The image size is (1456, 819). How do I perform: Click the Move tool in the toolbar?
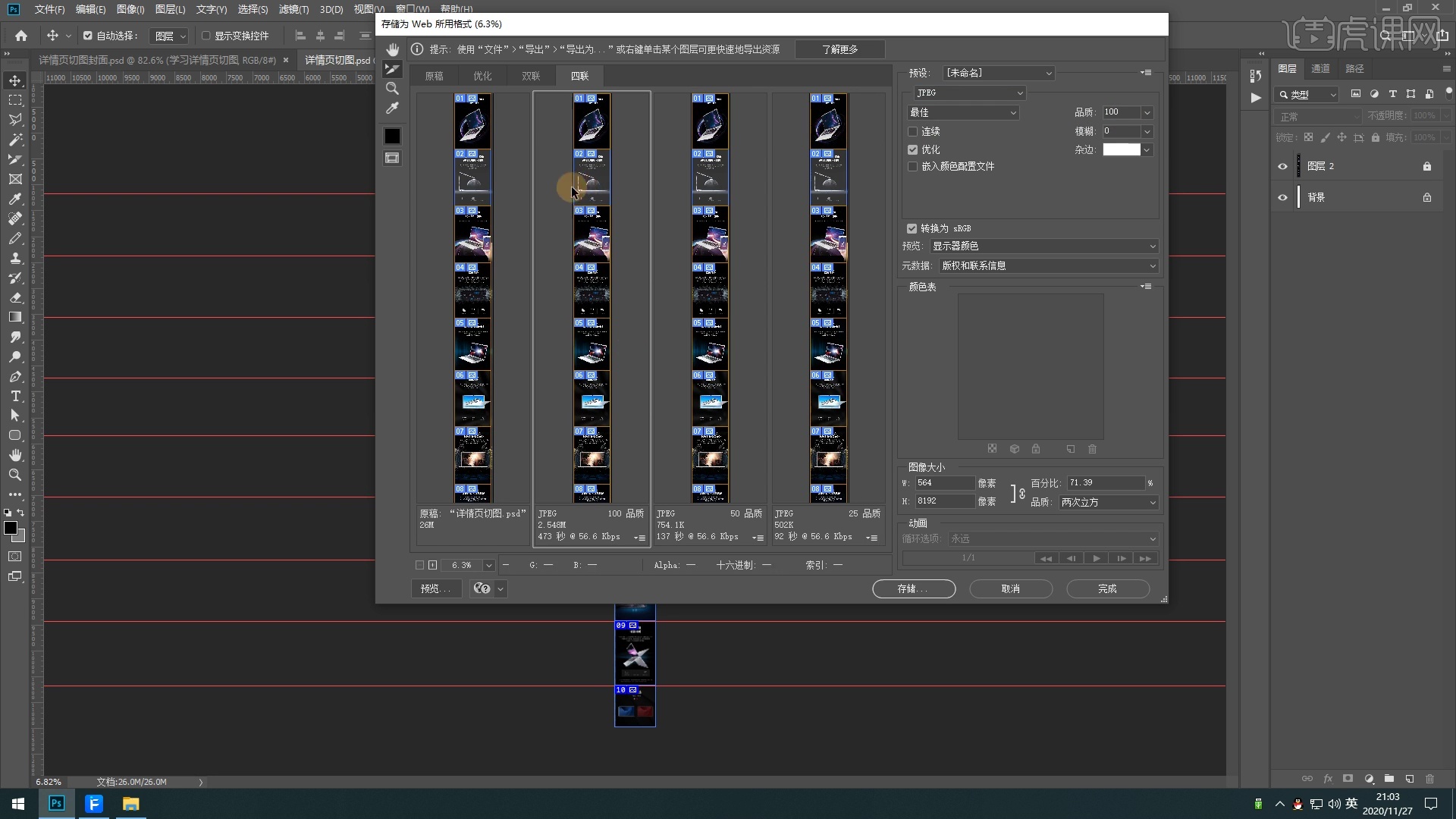tap(15, 80)
